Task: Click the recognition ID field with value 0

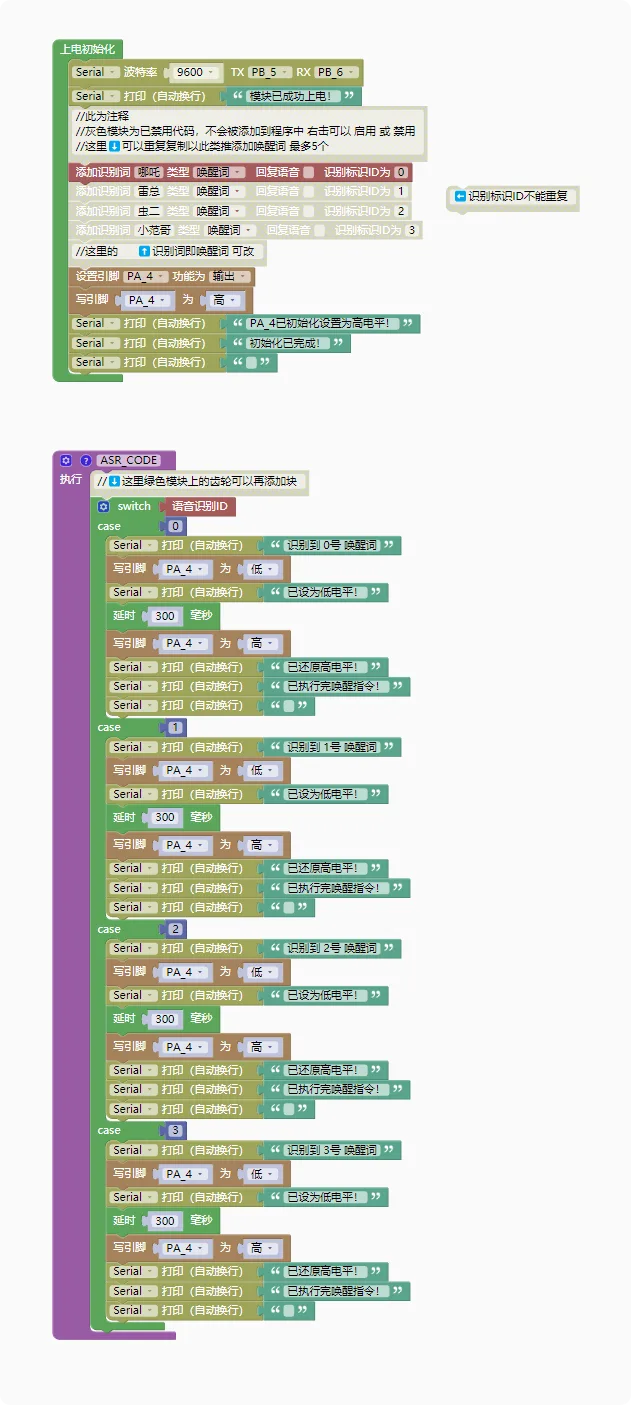Action: click(x=400, y=172)
